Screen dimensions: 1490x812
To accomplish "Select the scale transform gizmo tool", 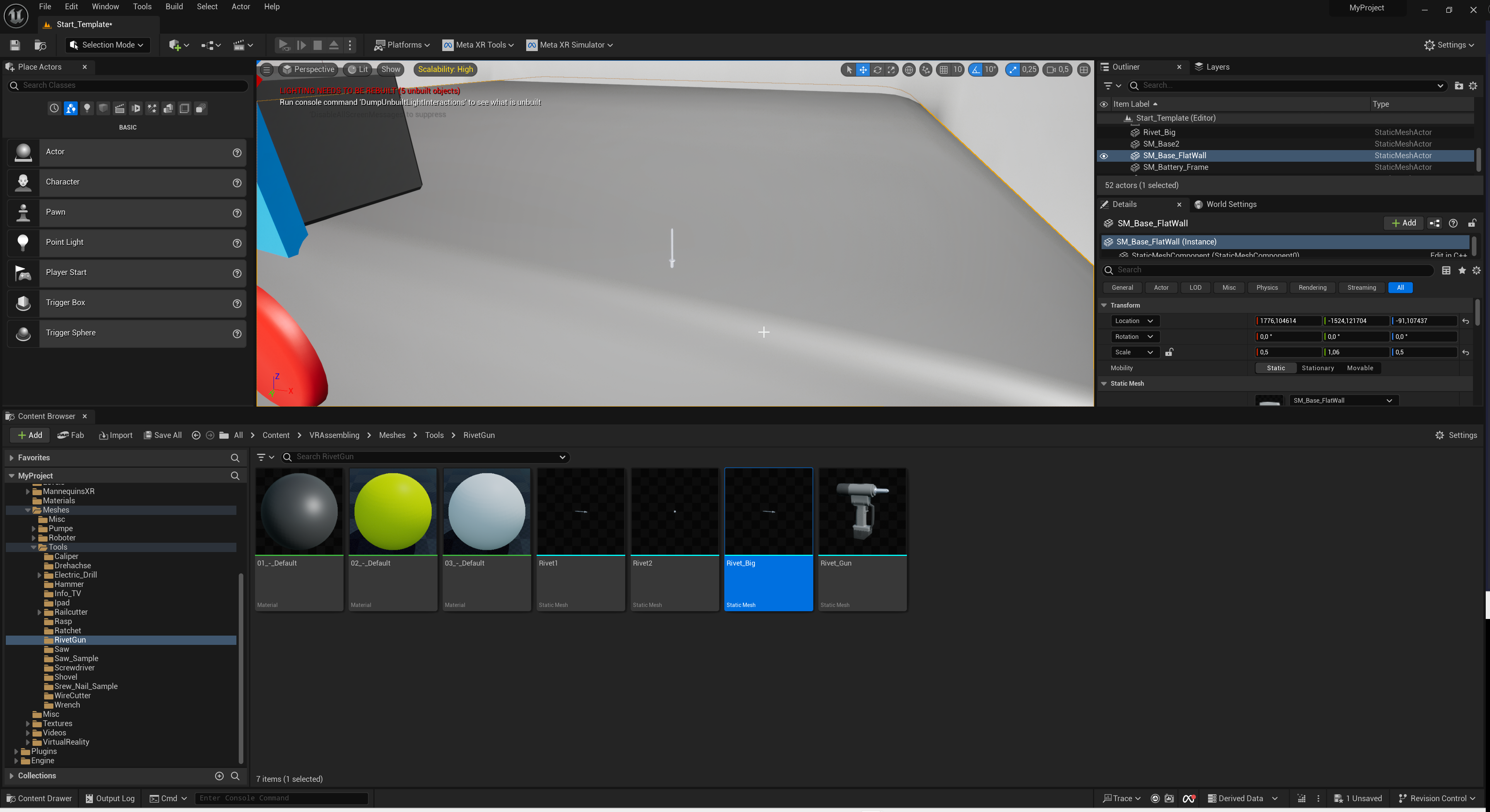I will coord(891,69).
